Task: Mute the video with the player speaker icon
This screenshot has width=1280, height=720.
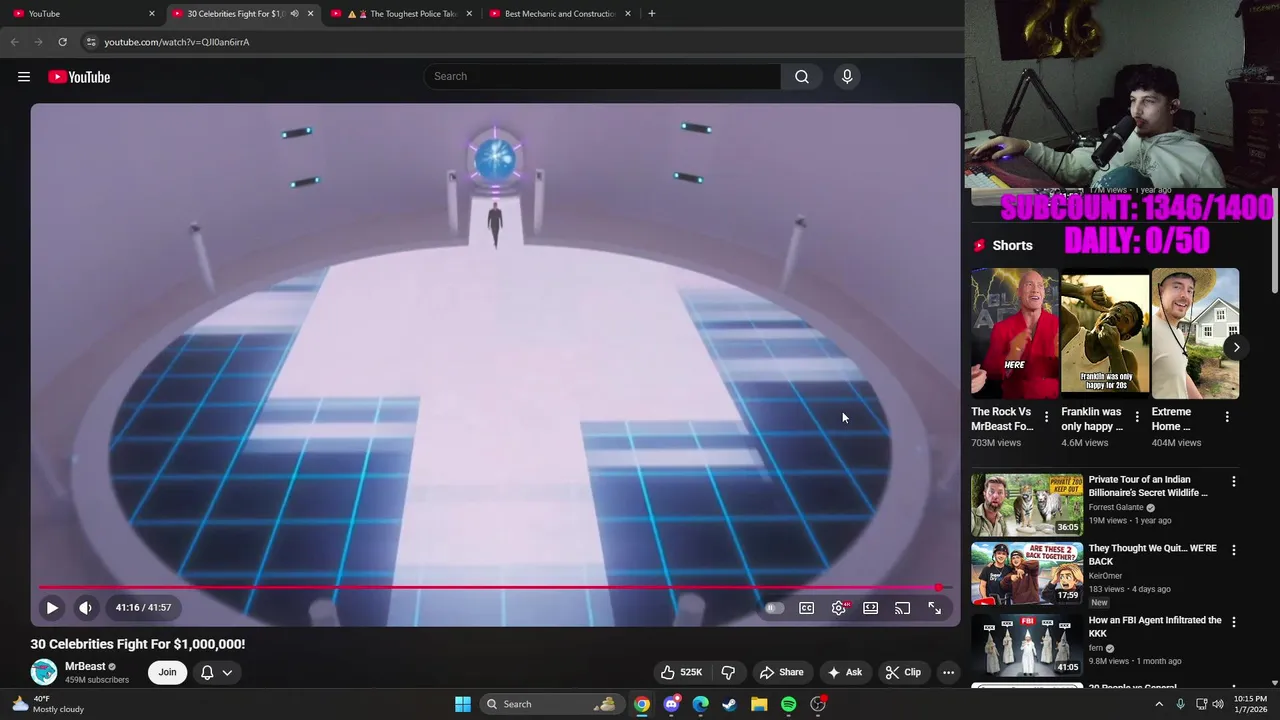Action: [x=86, y=607]
